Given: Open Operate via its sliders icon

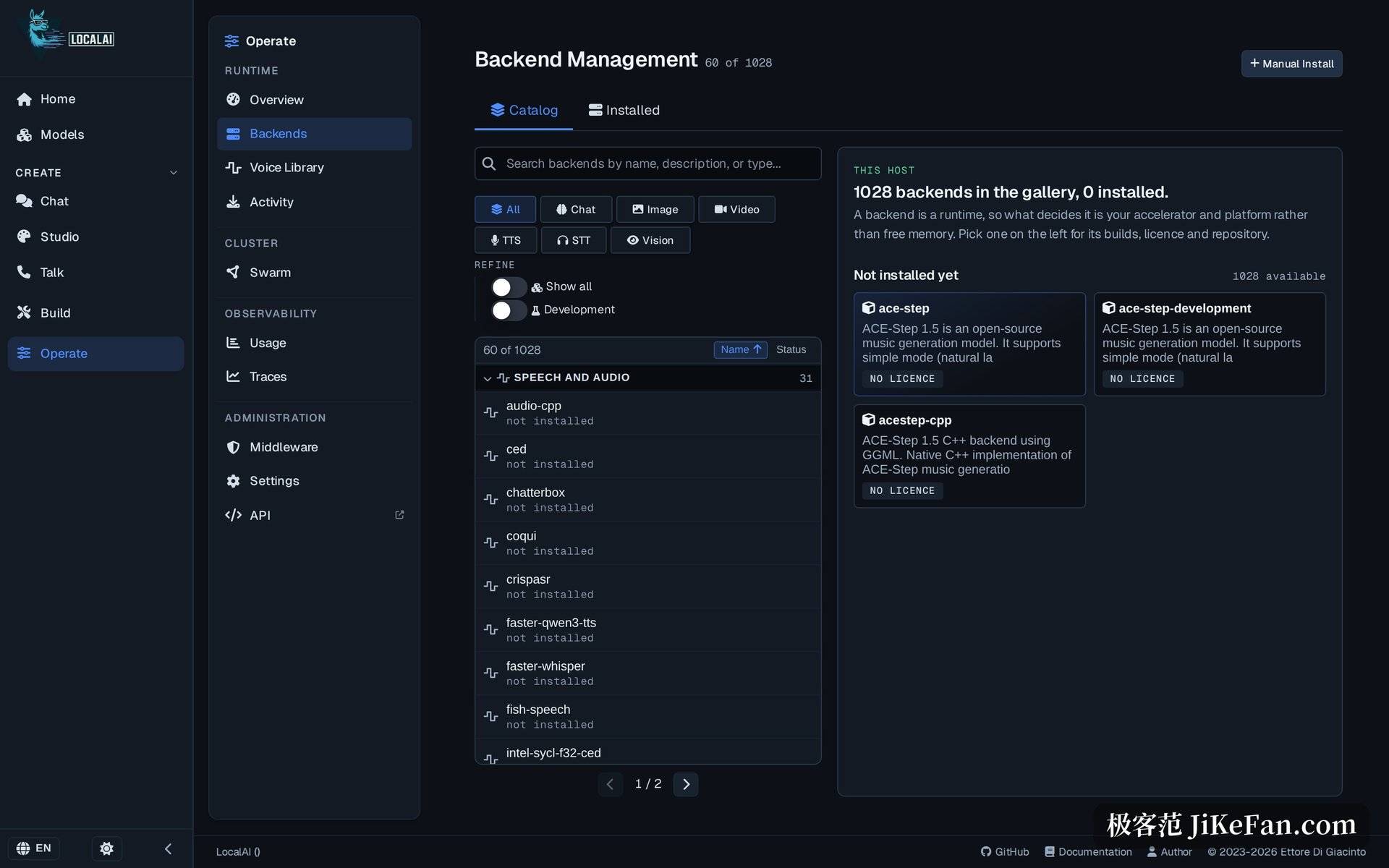Looking at the screenshot, I should click(x=24, y=353).
